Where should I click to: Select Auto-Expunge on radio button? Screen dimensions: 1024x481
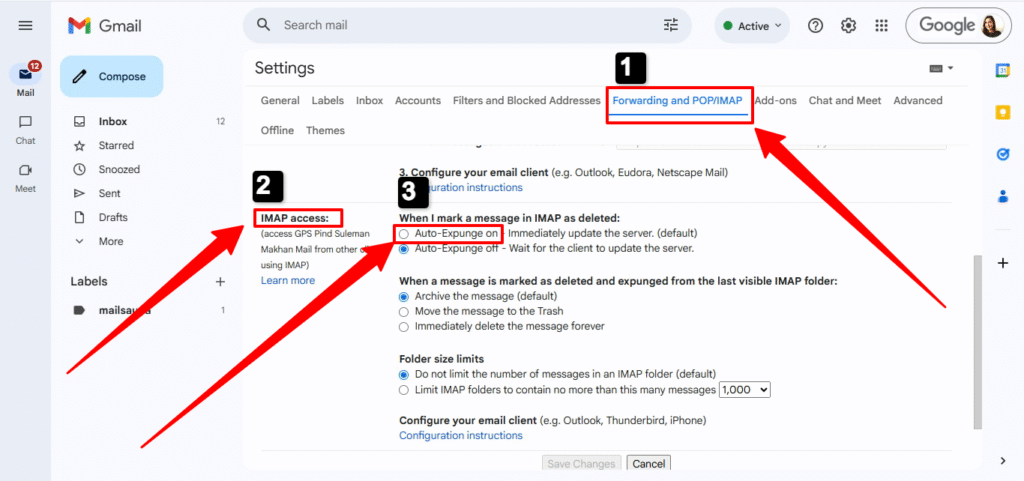[404, 233]
